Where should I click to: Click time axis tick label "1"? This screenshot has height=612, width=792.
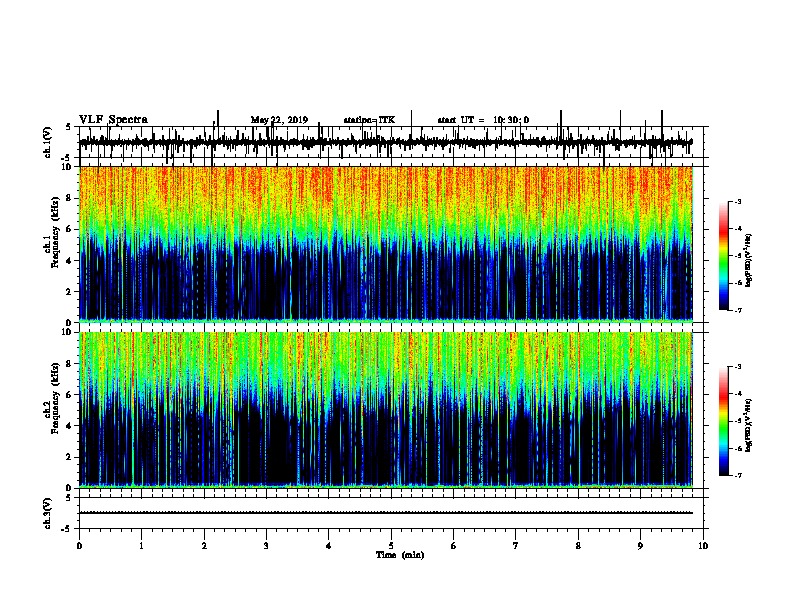[141, 546]
